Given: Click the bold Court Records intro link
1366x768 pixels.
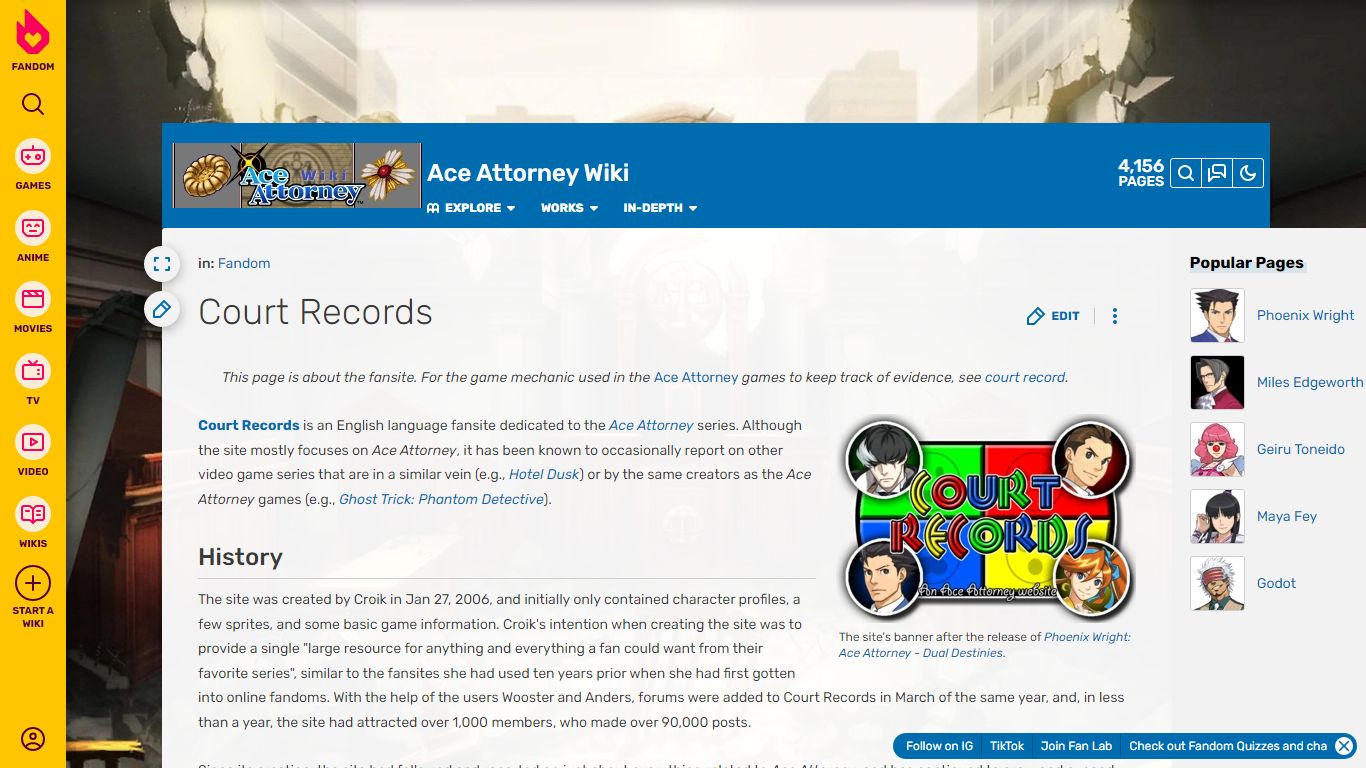Looking at the screenshot, I should click(x=249, y=425).
